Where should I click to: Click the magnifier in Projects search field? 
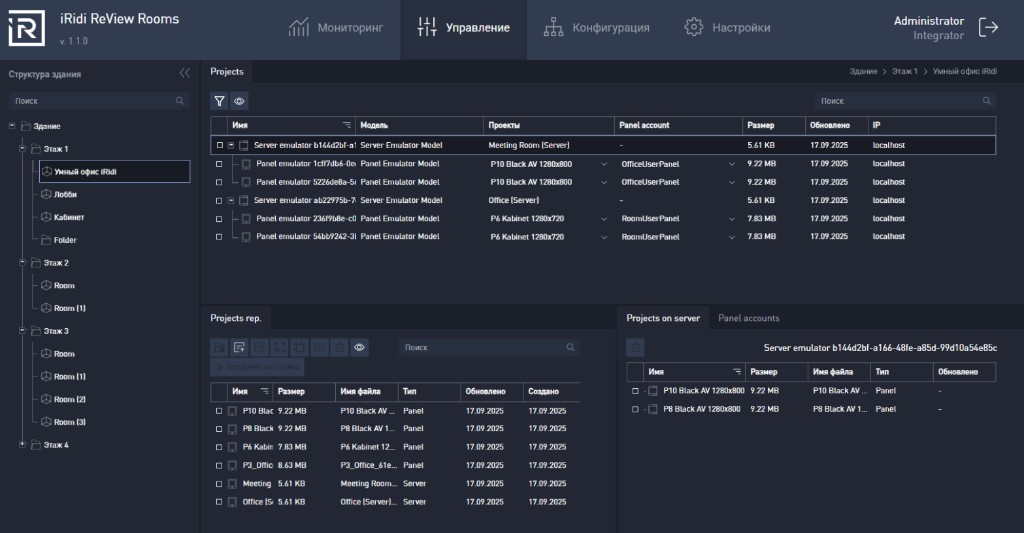tap(987, 101)
